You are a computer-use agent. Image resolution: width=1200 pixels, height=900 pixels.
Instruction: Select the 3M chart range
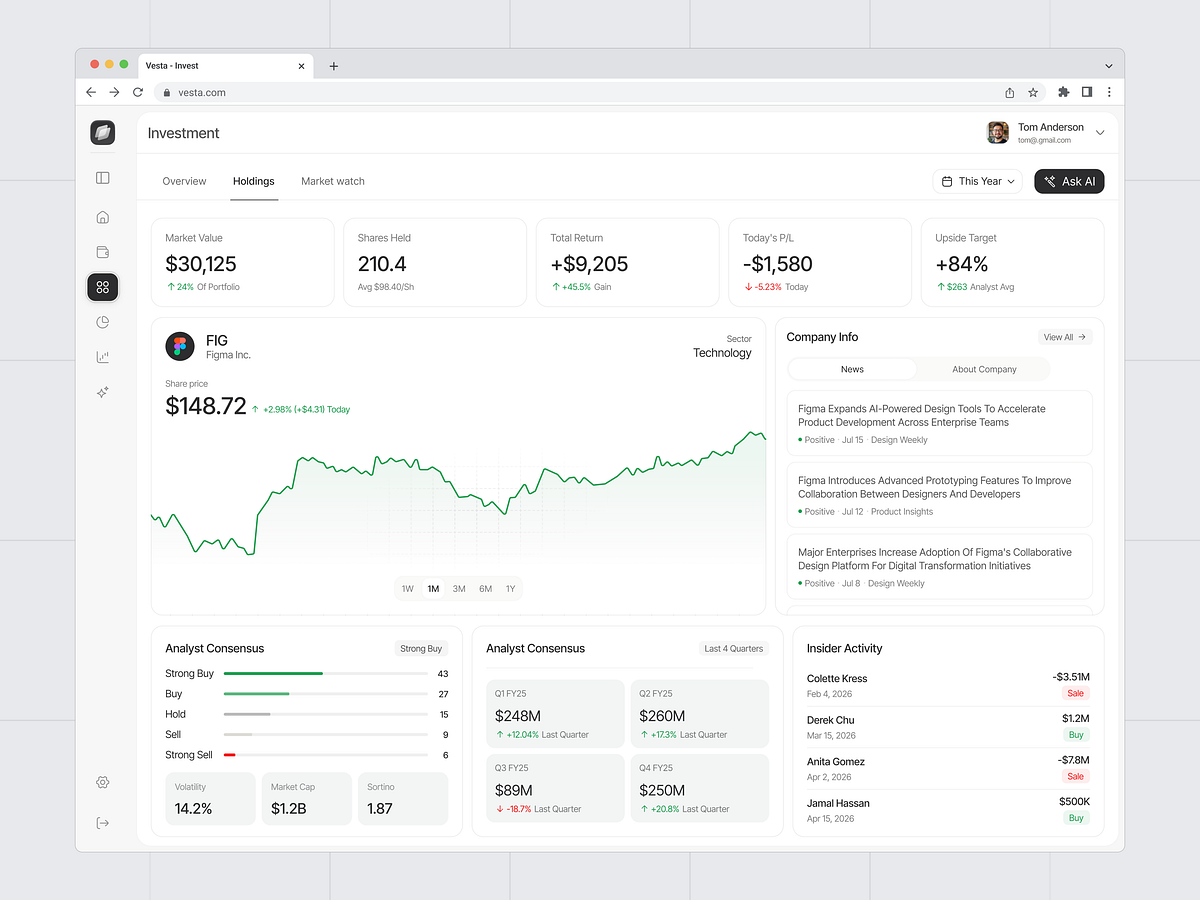point(459,589)
